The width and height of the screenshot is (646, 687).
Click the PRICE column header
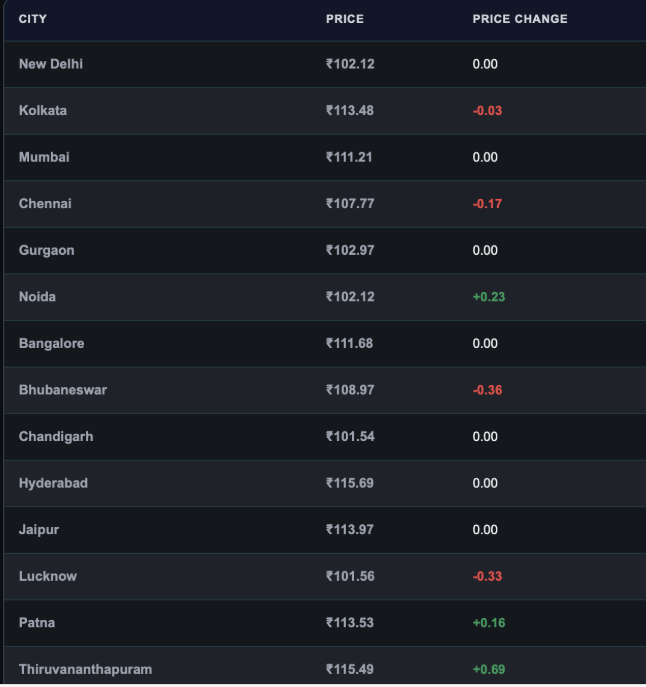click(x=344, y=19)
